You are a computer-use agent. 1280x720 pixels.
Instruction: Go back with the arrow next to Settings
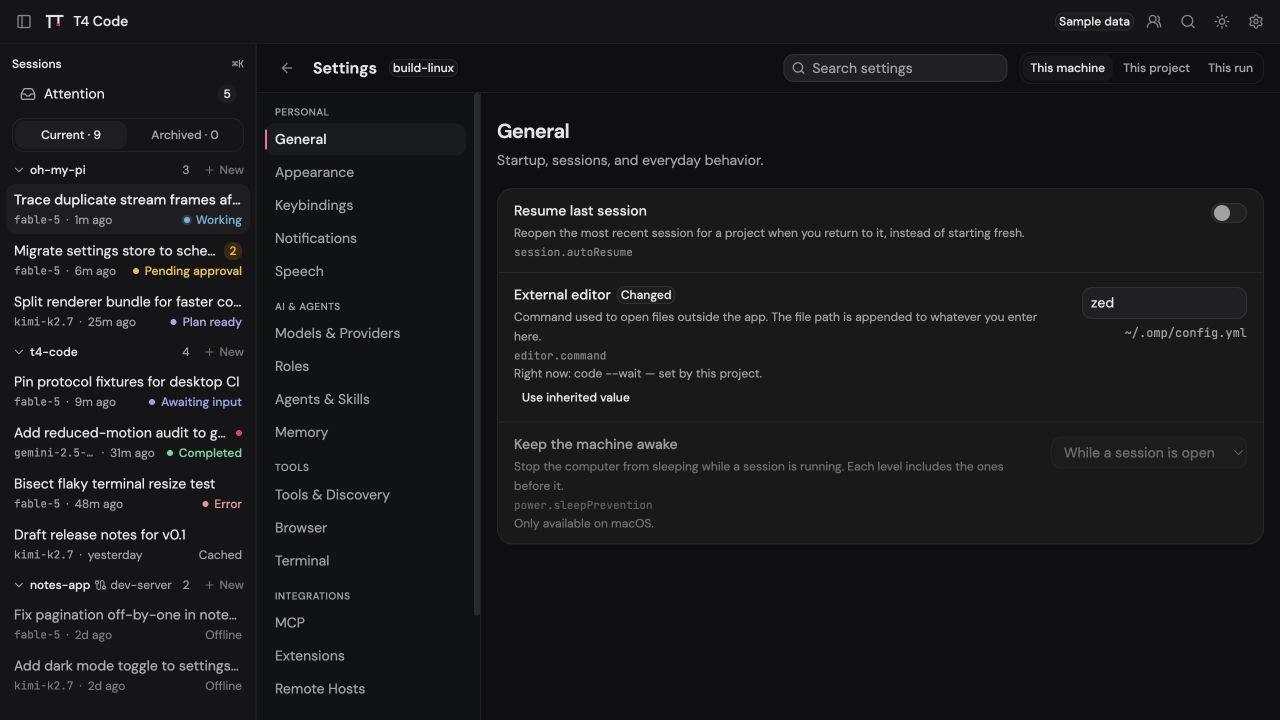click(287, 68)
